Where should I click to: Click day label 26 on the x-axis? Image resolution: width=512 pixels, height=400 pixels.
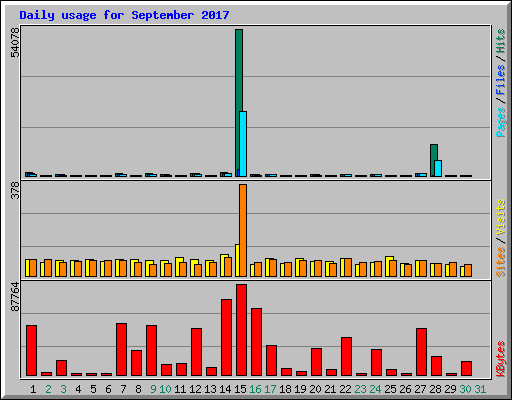pyautogui.click(x=405, y=389)
